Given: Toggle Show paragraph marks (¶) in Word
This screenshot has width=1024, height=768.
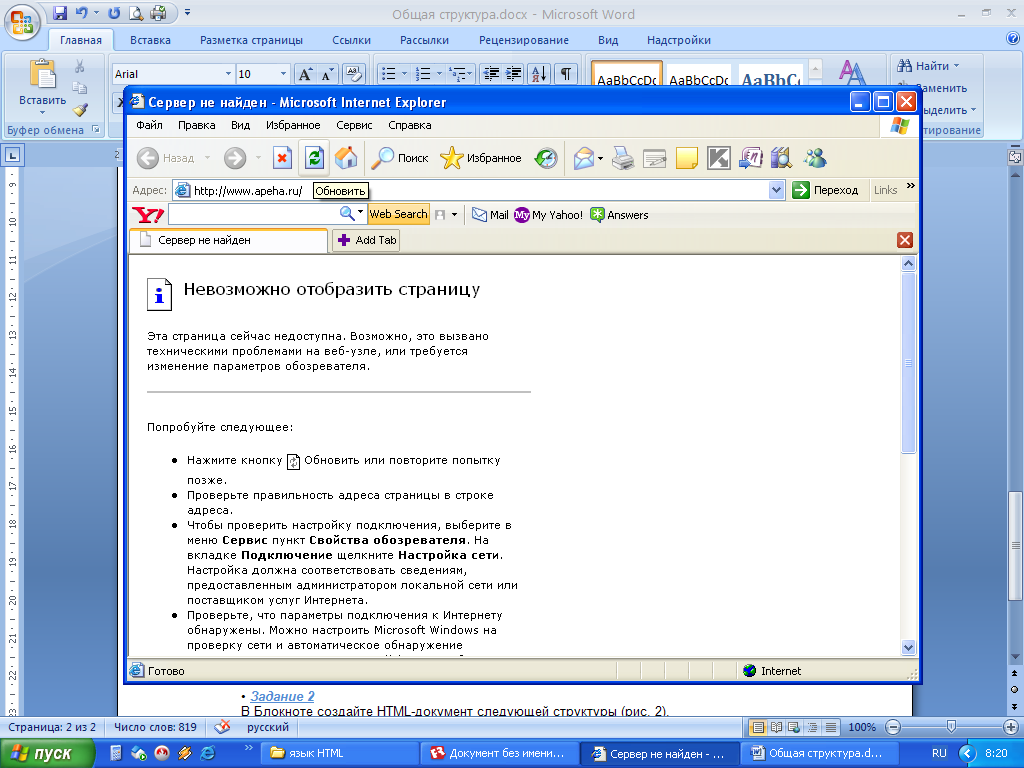Looking at the screenshot, I should [566, 74].
